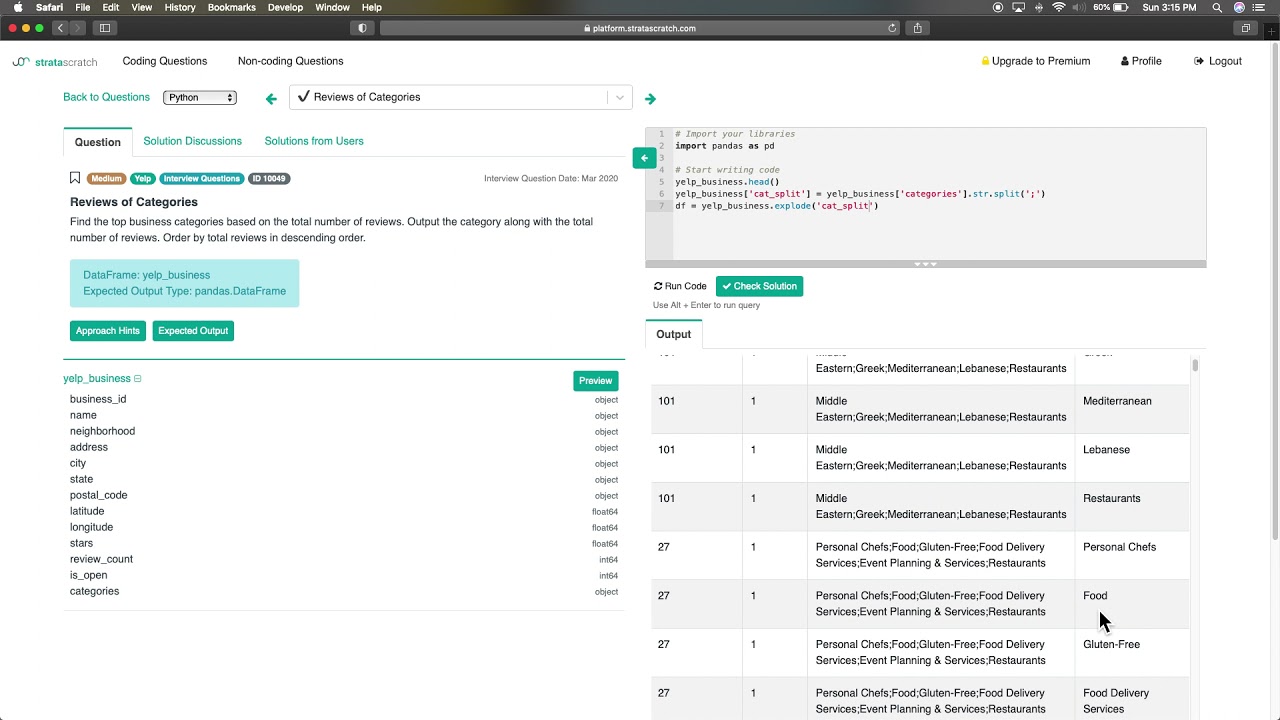The height and width of the screenshot is (720, 1280).
Task: Switch to Solution Discussions tab
Action: click(x=192, y=141)
